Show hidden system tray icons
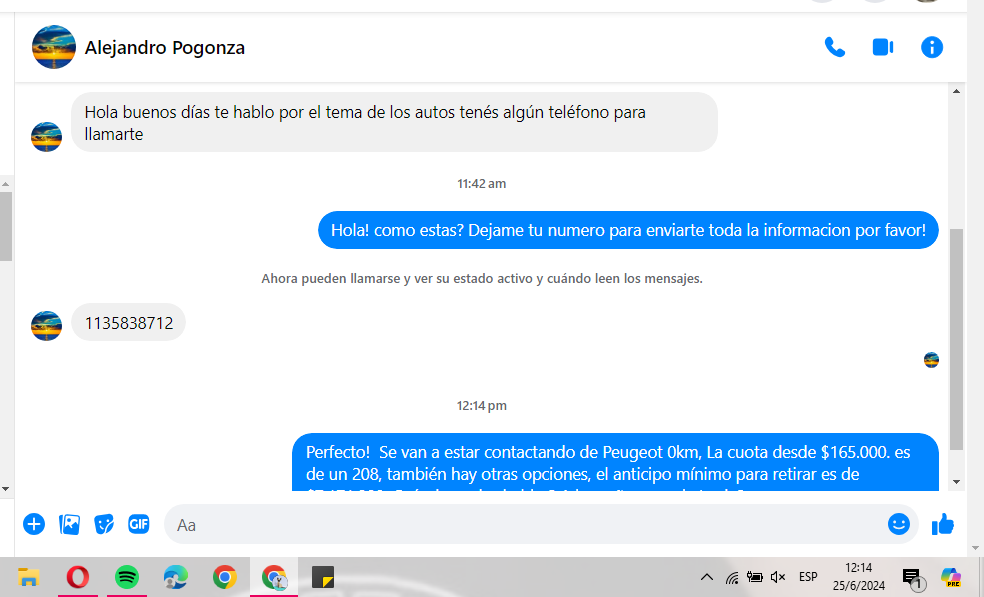 click(x=706, y=577)
